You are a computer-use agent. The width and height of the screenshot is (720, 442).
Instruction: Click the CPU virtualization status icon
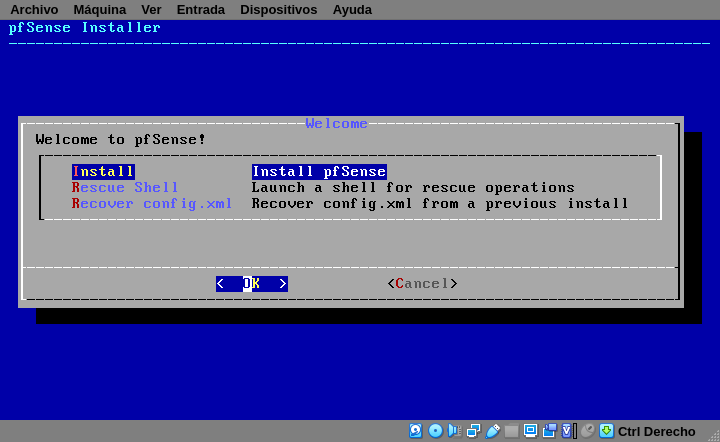tap(569, 431)
